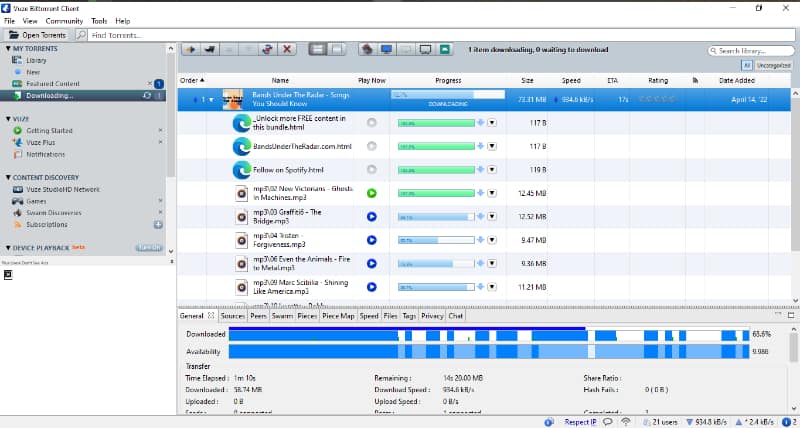Select Library in the sidebar
Screen dimensions: 800x428
point(36,60)
